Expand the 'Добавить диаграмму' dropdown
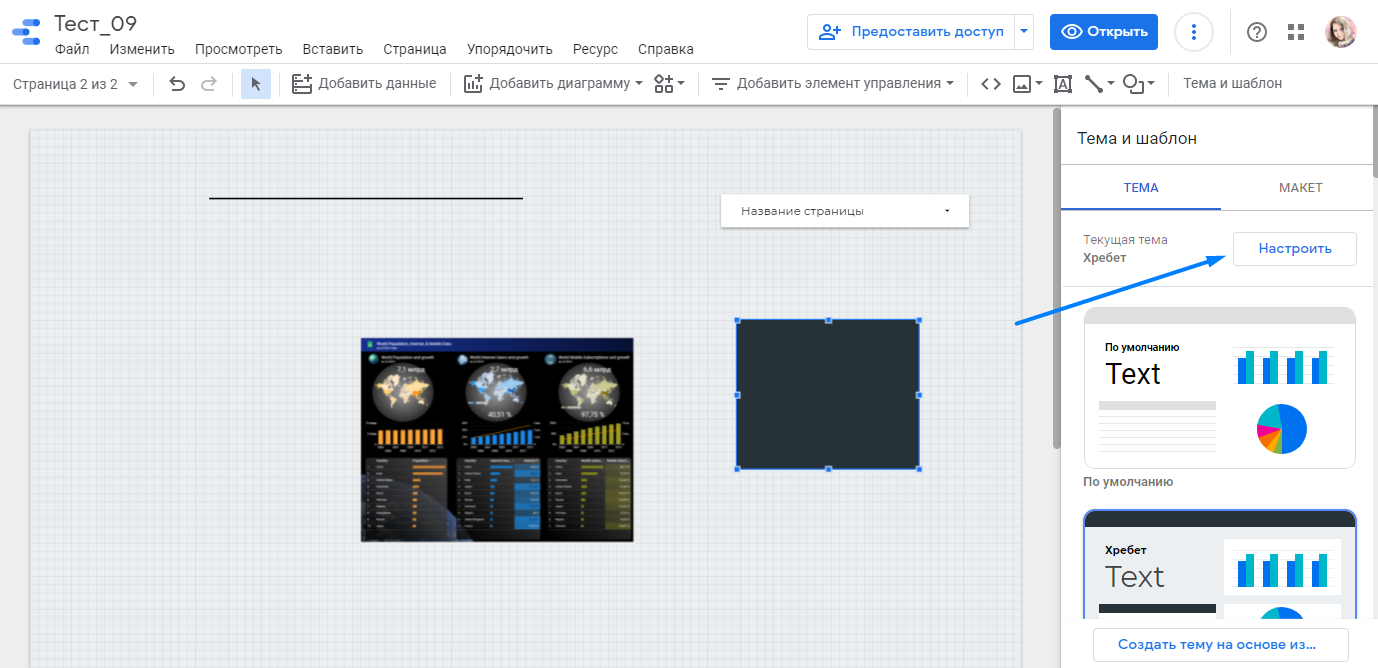The width and height of the screenshot is (1378, 668). point(555,84)
